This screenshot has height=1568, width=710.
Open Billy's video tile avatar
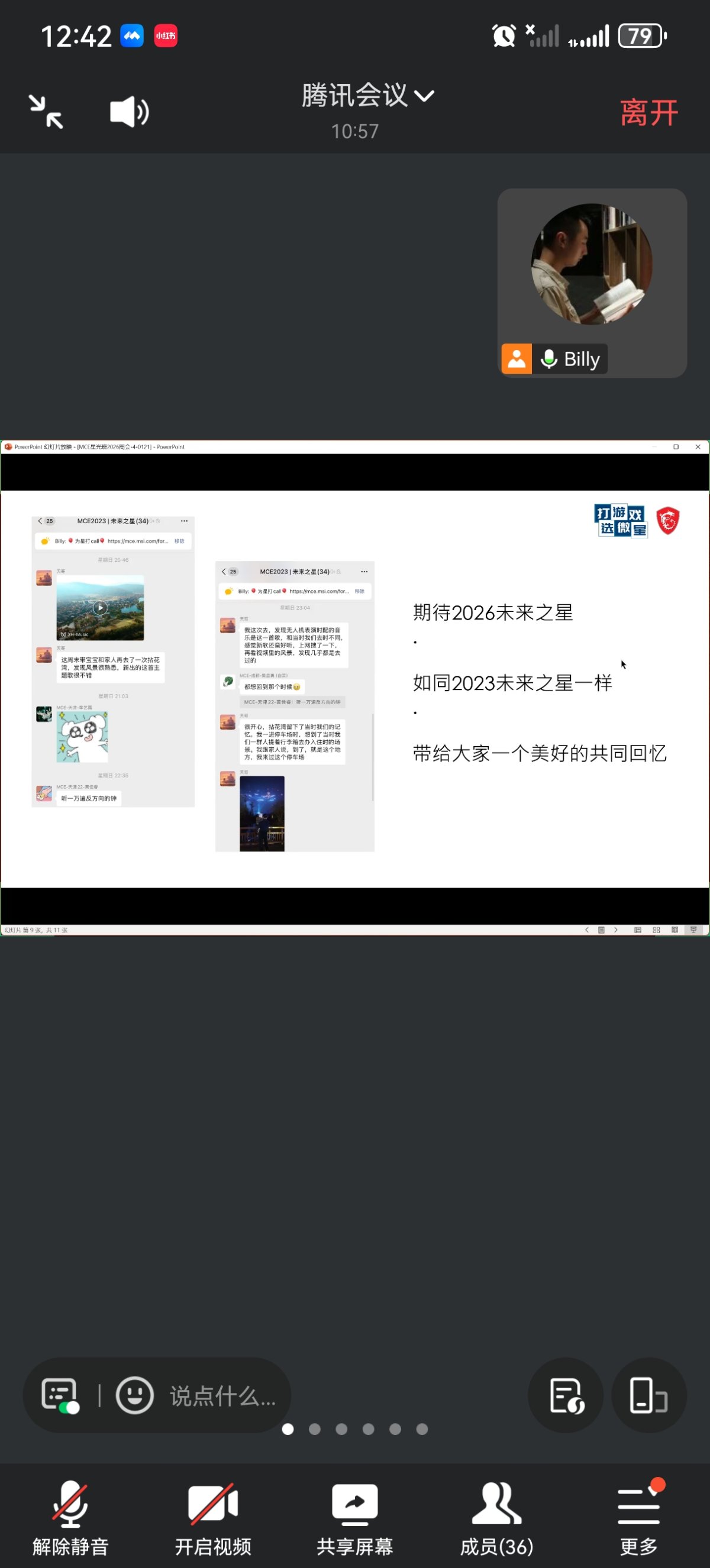point(592,264)
